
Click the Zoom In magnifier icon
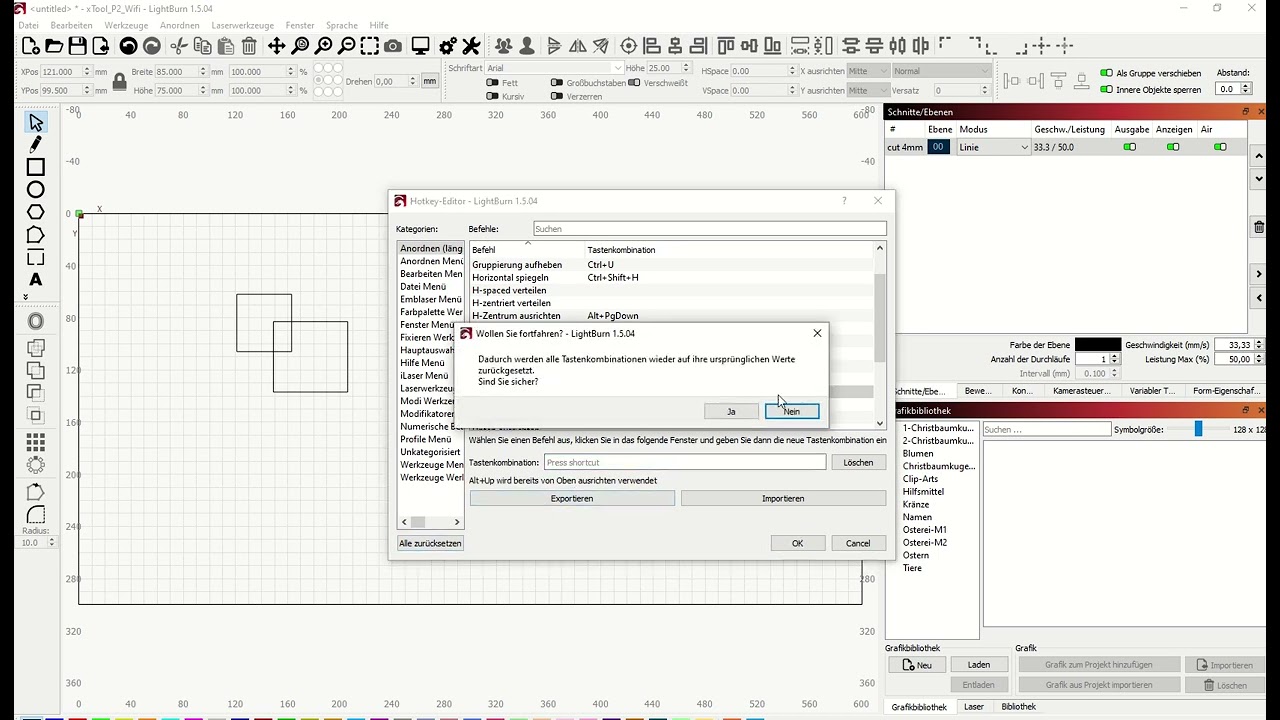(x=323, y=46)
